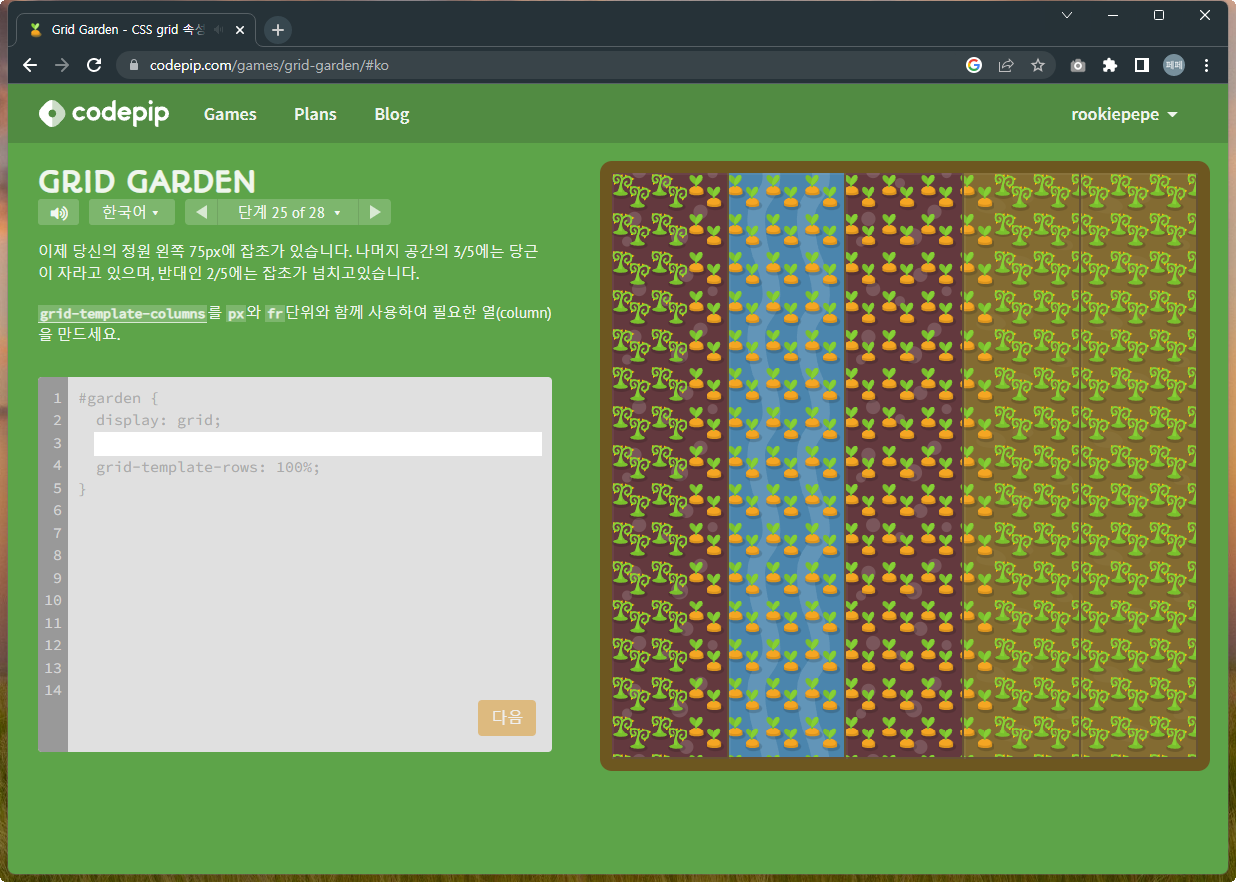Click the grid-template-columns help term
Viewport: 1236px width, 882px height.
(122, 313)
